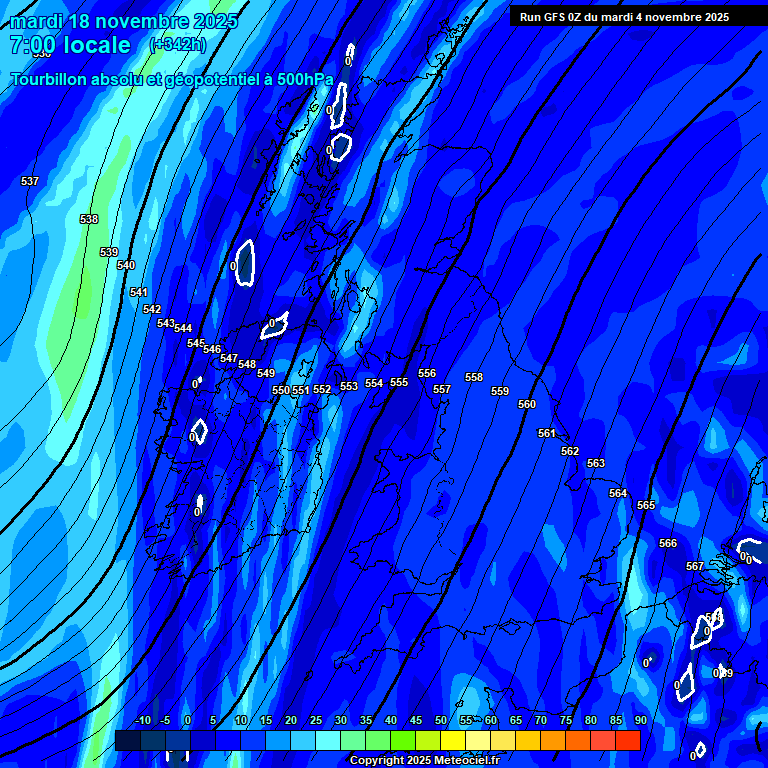
Task: Click the 564 contour label
Action: [618, 493]
